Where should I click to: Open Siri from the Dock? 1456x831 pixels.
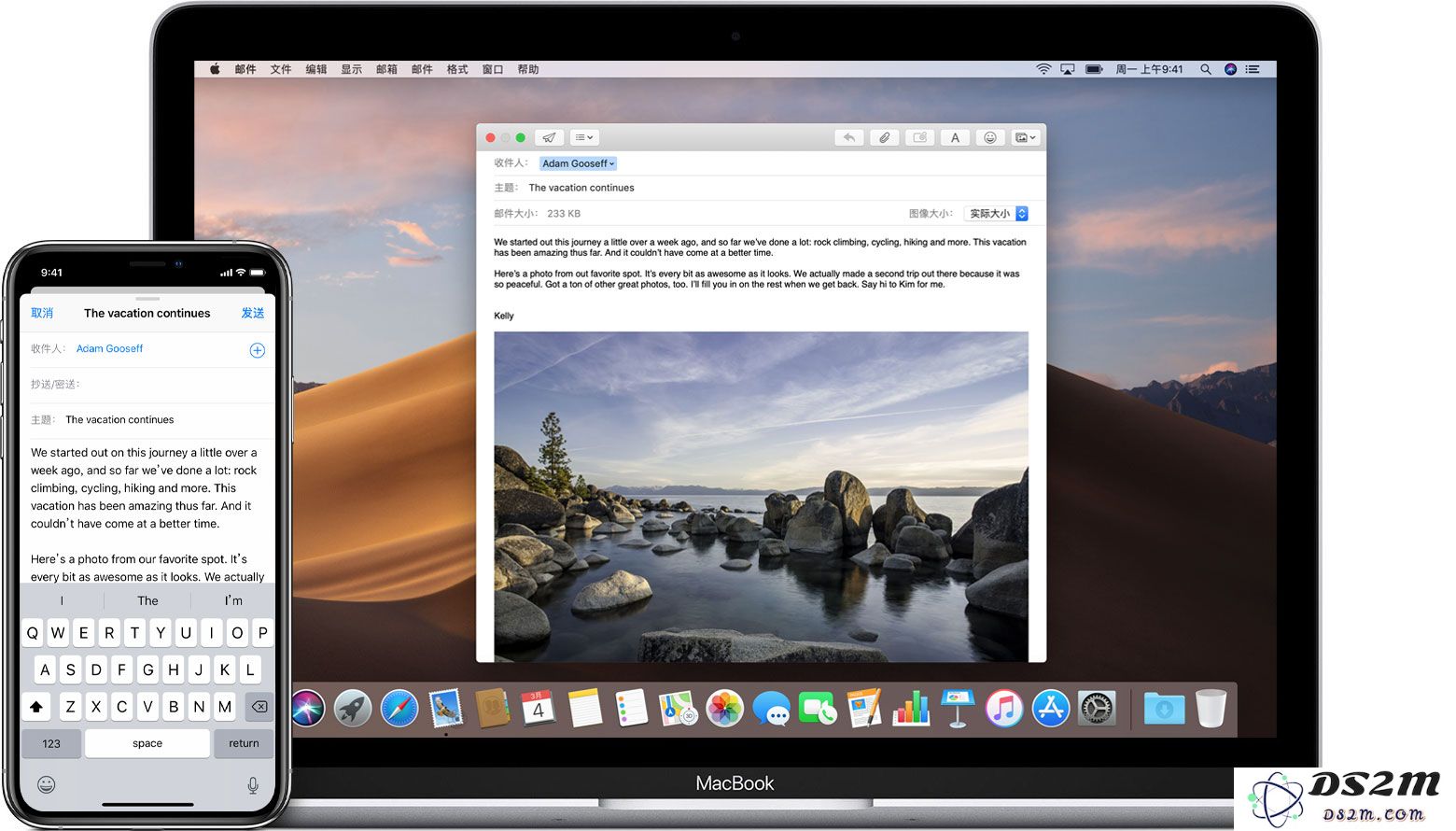[307, 709]
